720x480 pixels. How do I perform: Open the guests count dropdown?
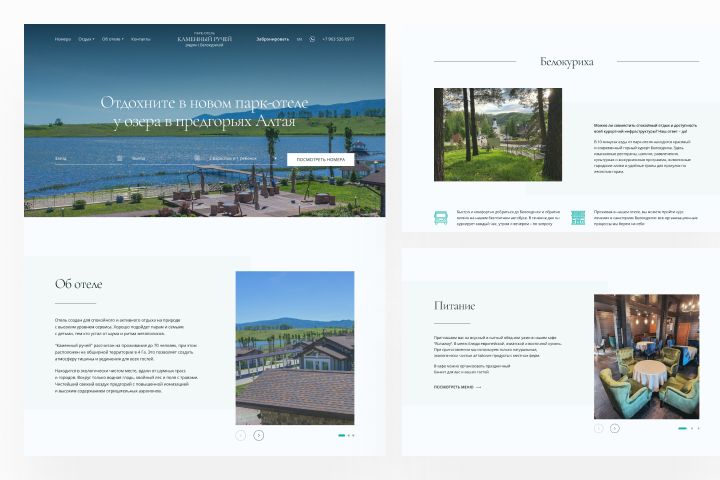click(x=243, y=158)
